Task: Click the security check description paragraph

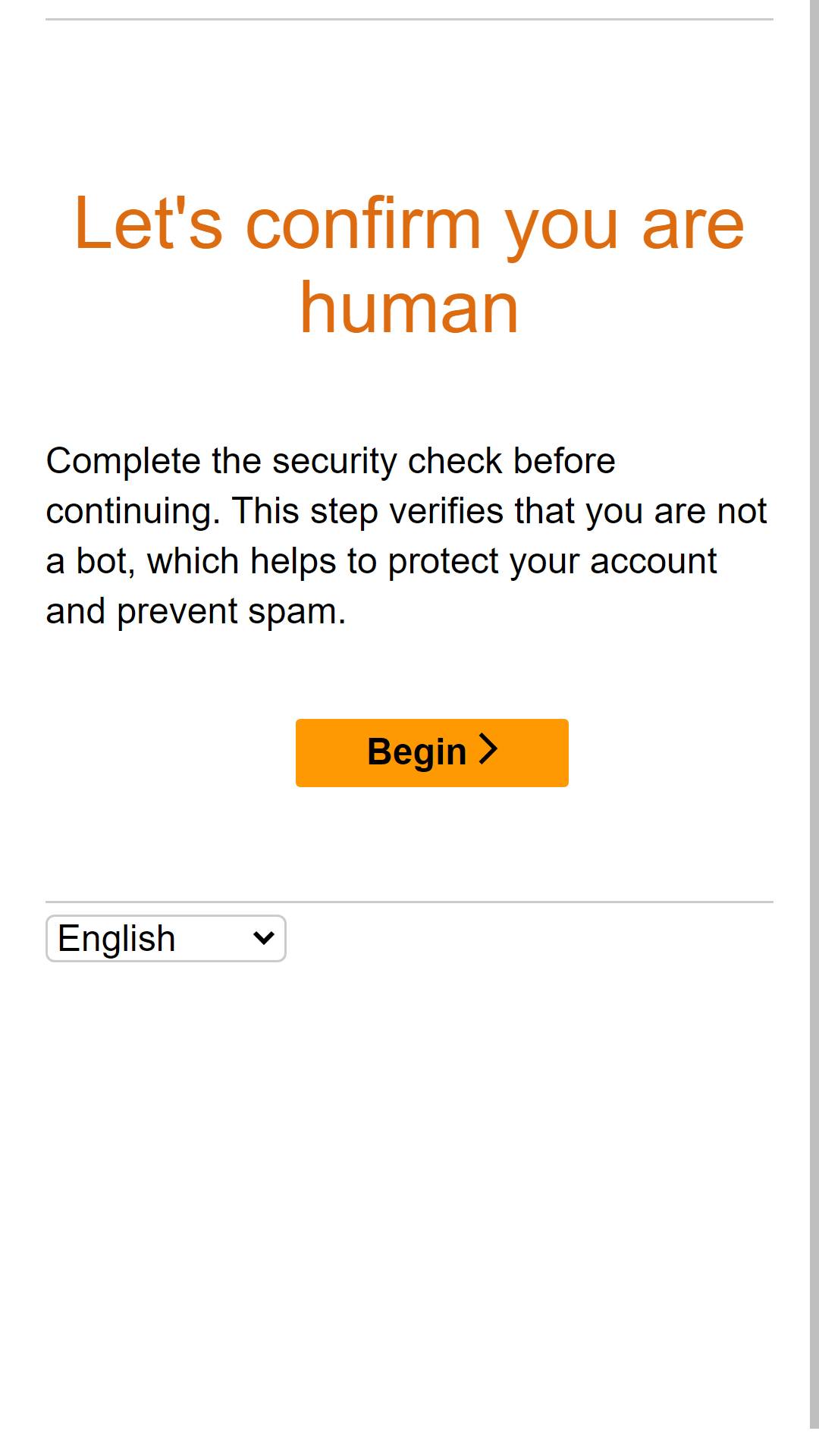Action: (x=406, y=535)
